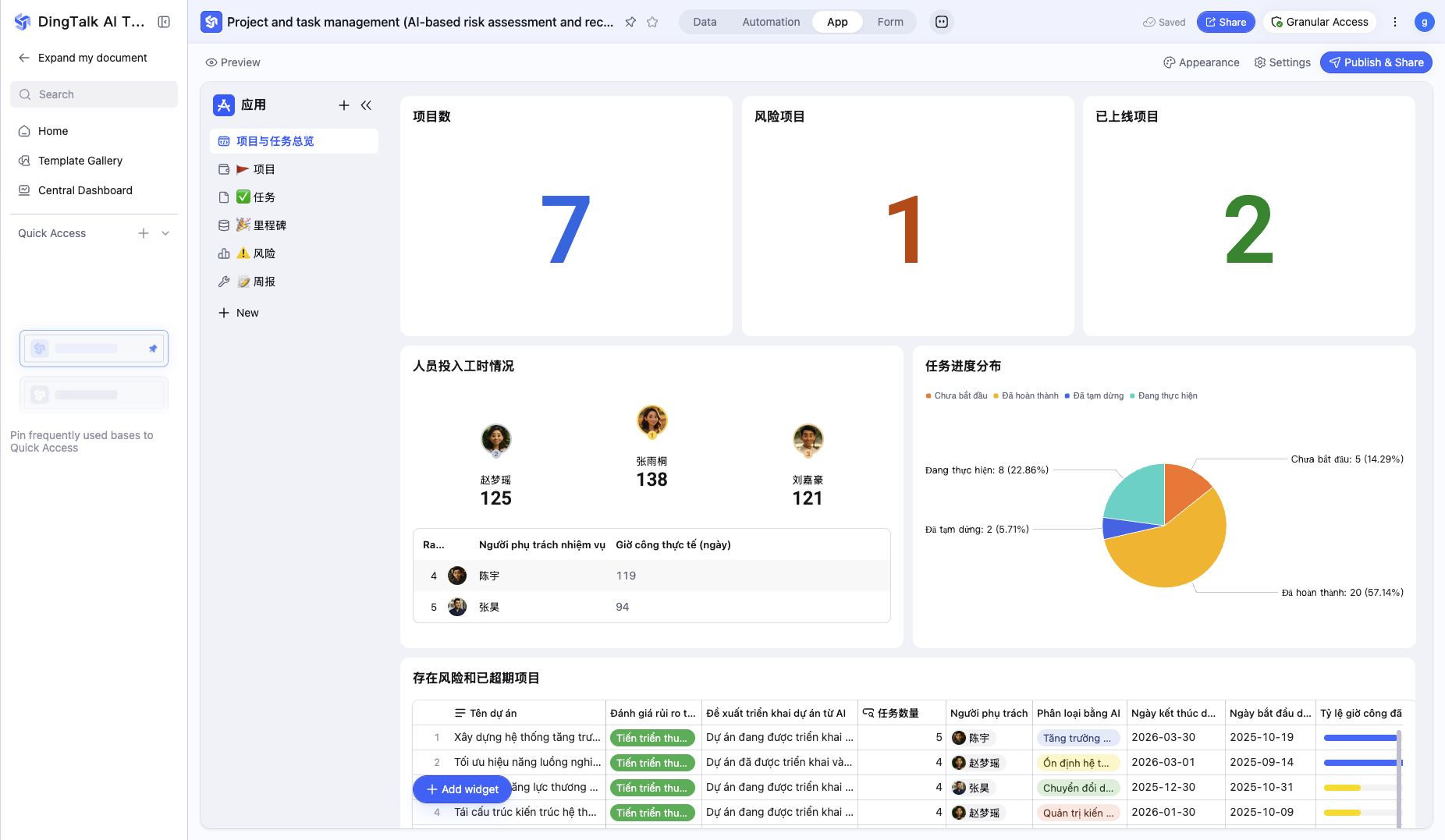
Task: Click the Tăng trưởng classification tag
Action: click(x=1078, y=738)
